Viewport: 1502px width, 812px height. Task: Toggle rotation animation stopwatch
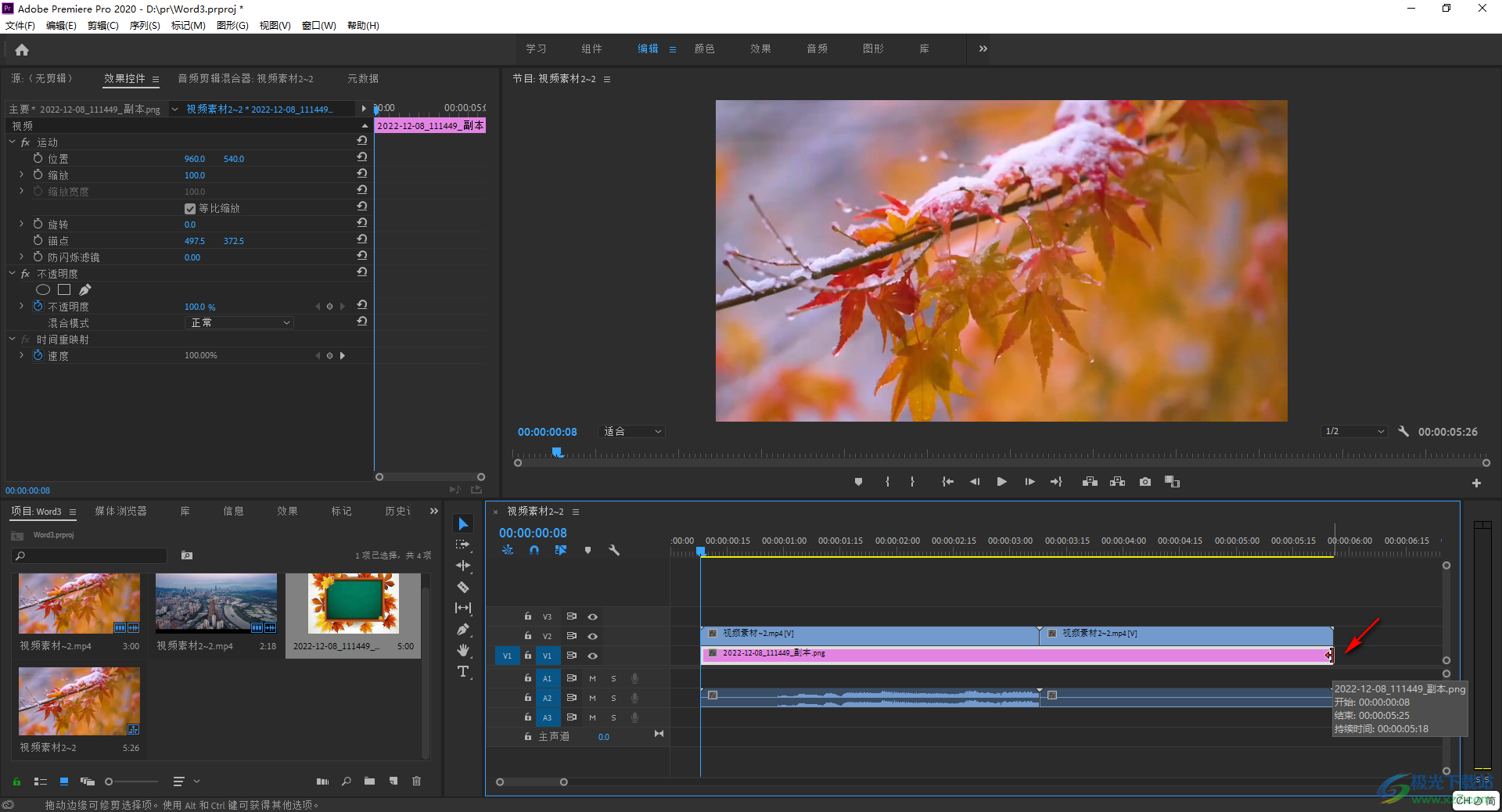click(x=38, y=224)
